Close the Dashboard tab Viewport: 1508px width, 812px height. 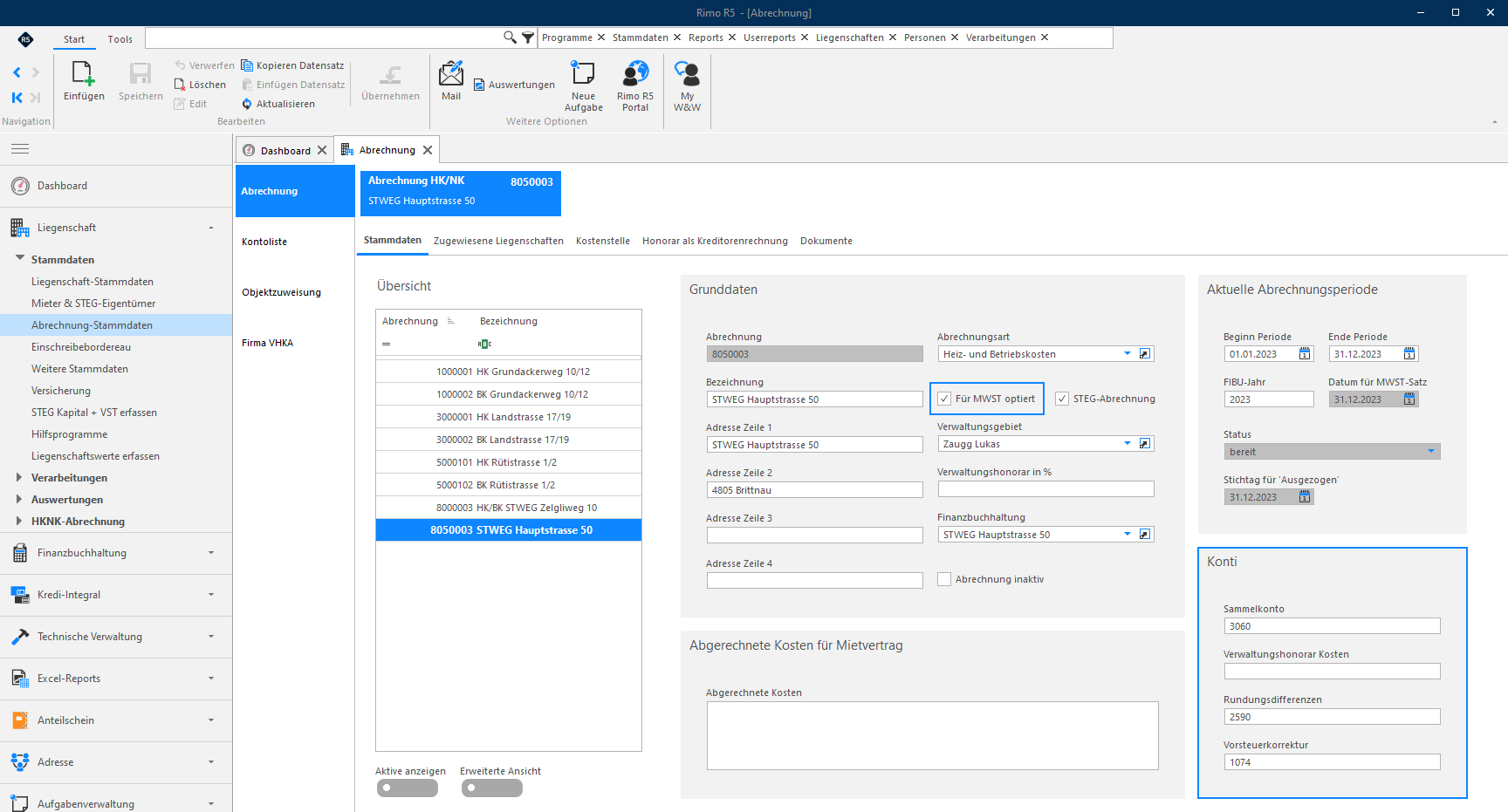(322, 150)
